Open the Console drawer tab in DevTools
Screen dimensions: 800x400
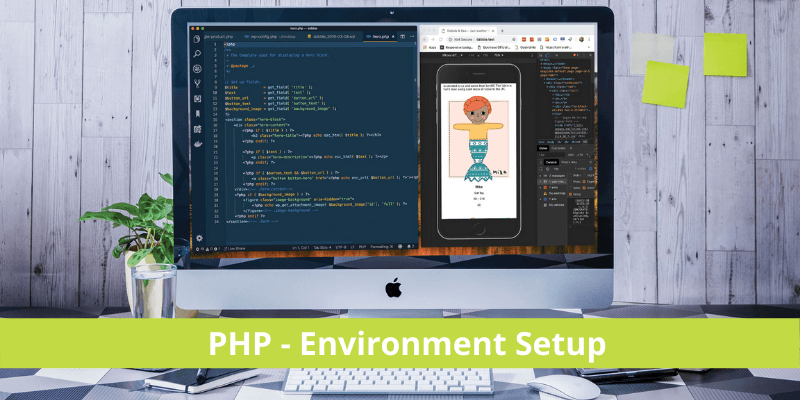pos(551,160)
